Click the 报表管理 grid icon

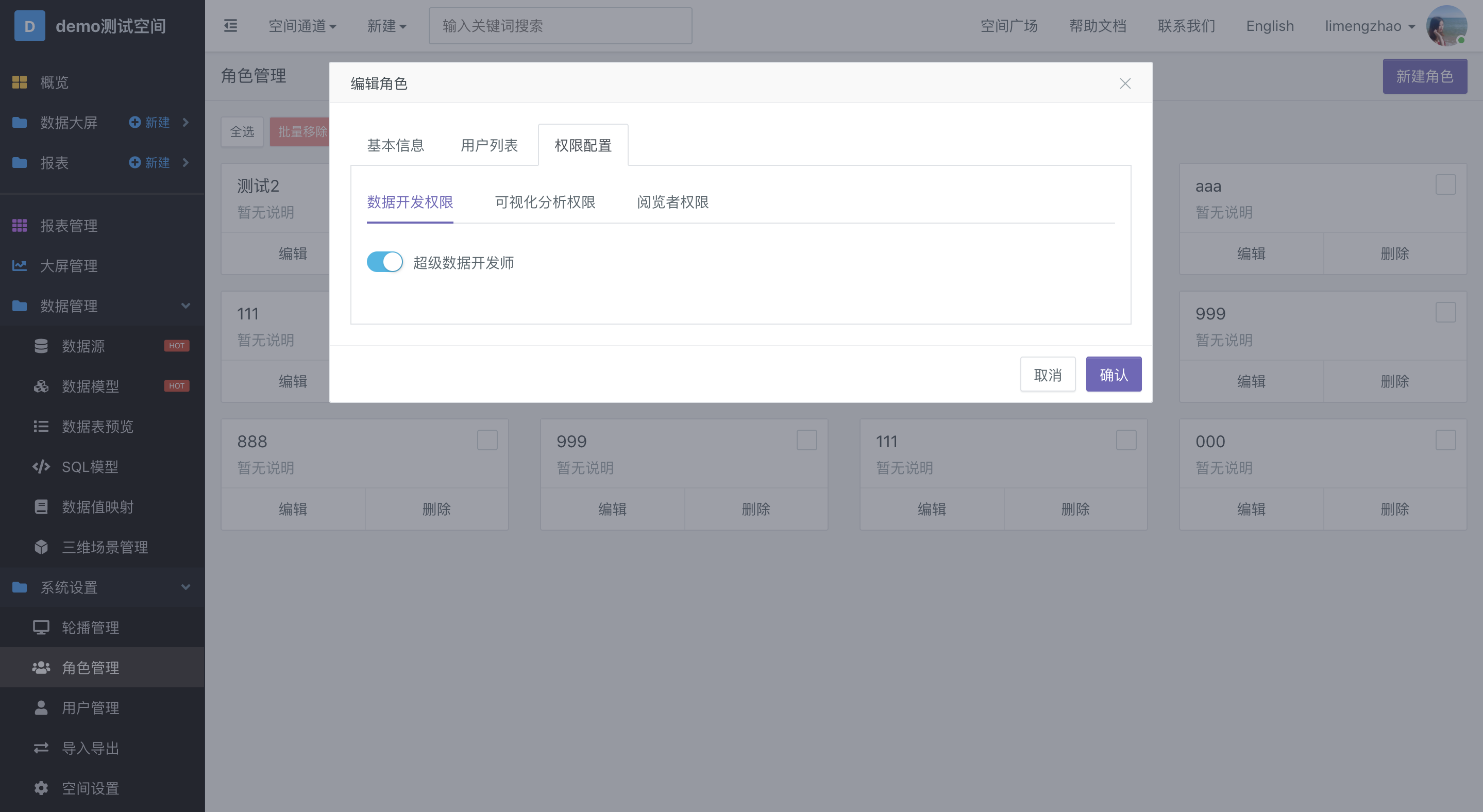pyautogui.click(x=20, y=226)
